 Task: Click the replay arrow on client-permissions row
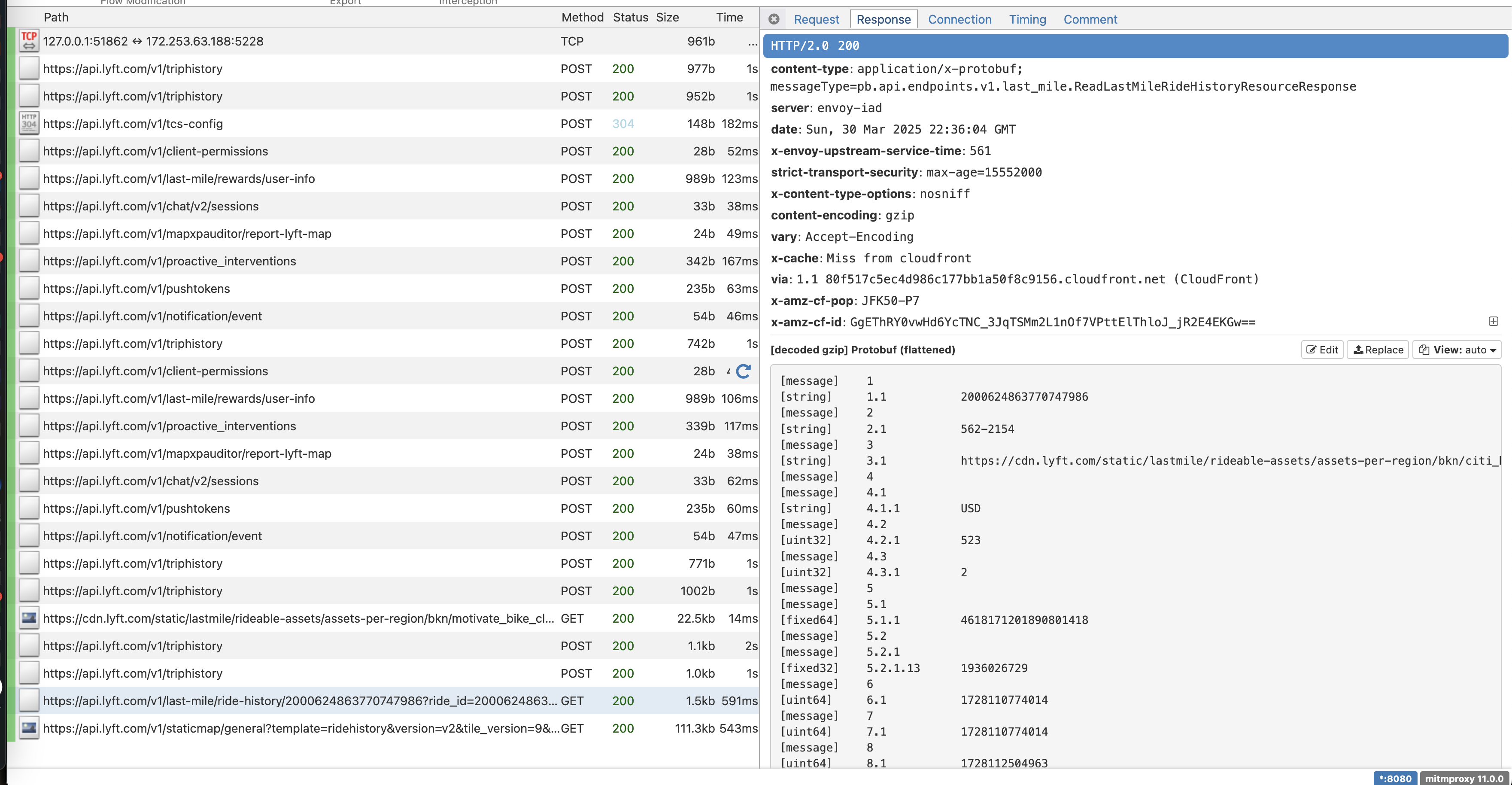743,371
